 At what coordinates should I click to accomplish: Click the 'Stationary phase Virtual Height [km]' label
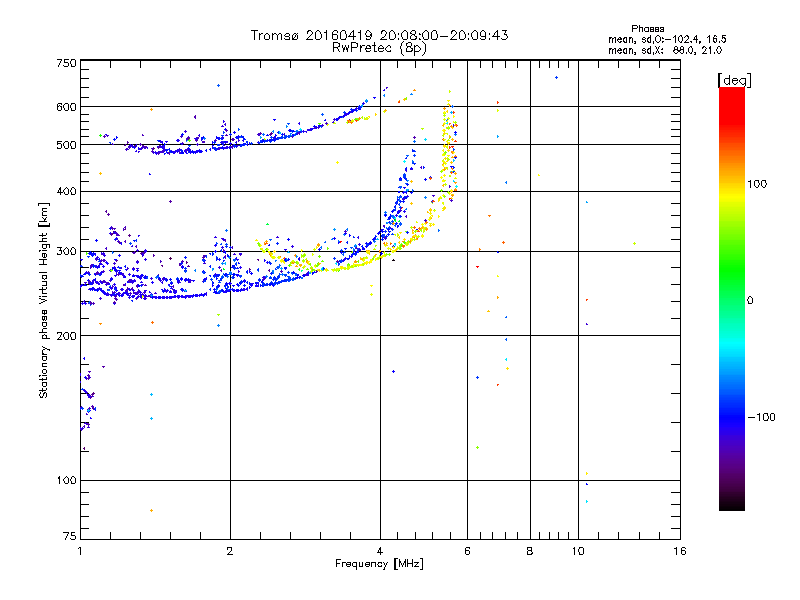44,300
